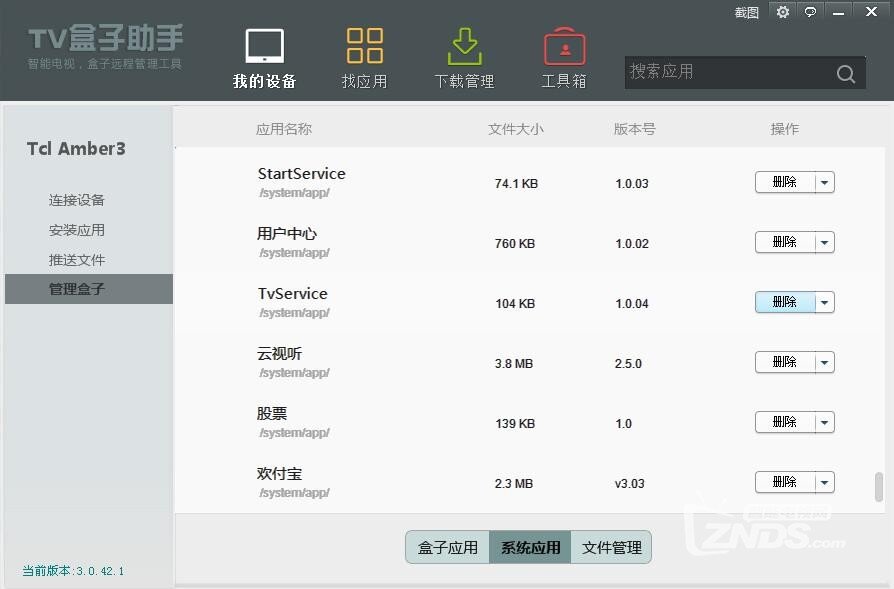The width and height of the screenshot is (894, 589).
Task: Switch to the 盒子应用 tab
Action: coord(448,547)
